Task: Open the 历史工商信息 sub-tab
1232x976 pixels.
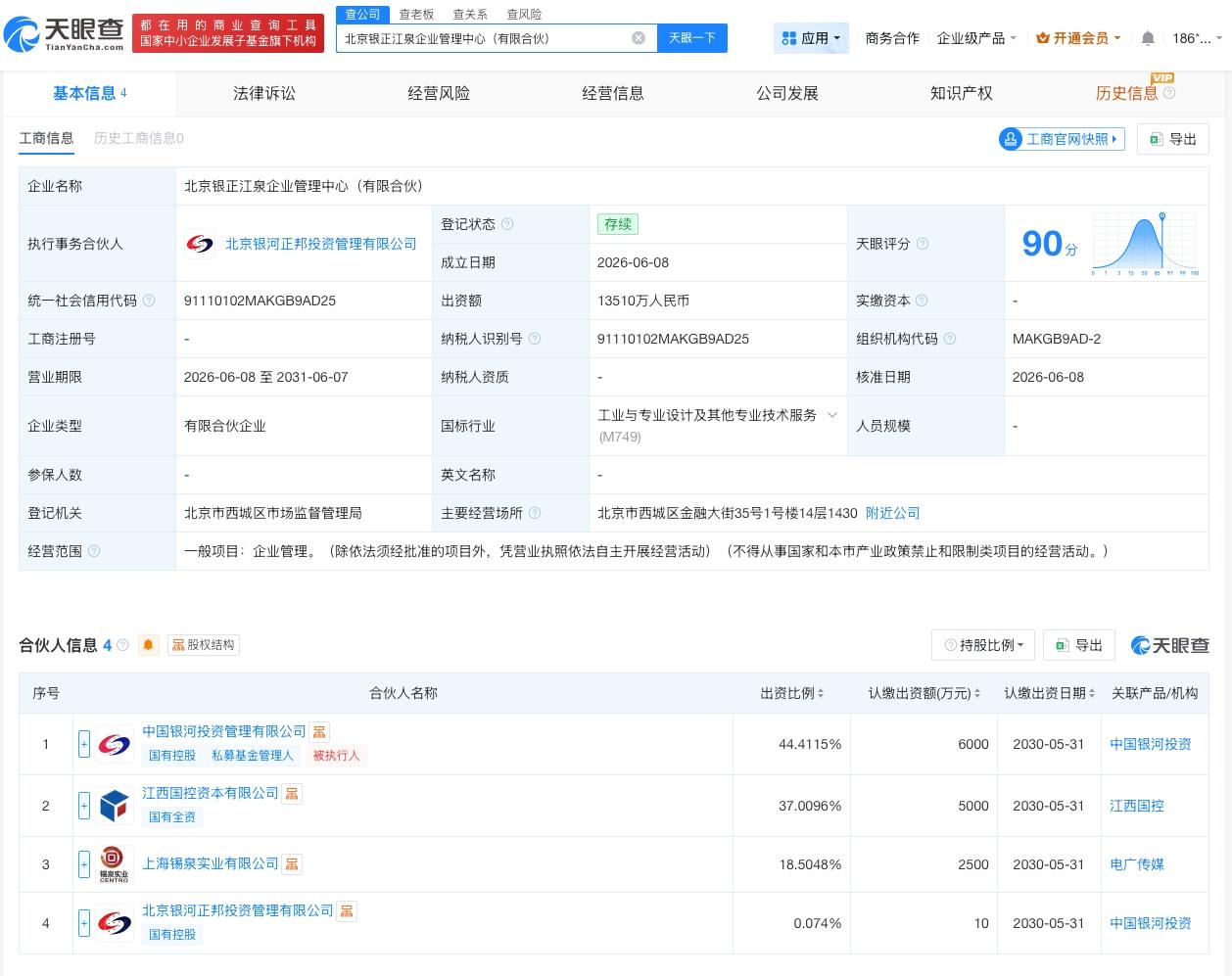Action: tap(139, 138)
